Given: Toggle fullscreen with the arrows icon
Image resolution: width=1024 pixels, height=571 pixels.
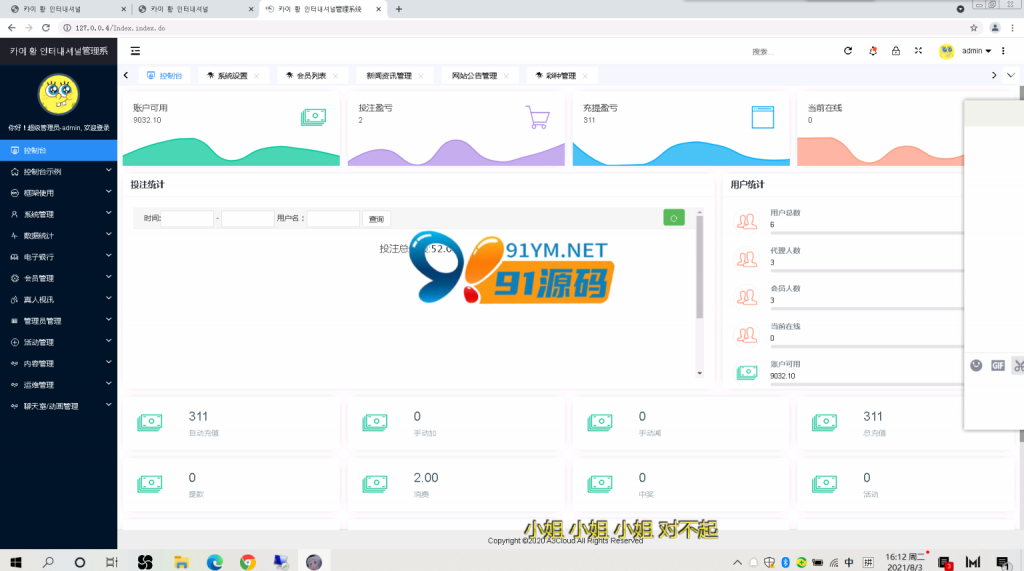Looking at the screenshot, I should click(x=918, y=50).
